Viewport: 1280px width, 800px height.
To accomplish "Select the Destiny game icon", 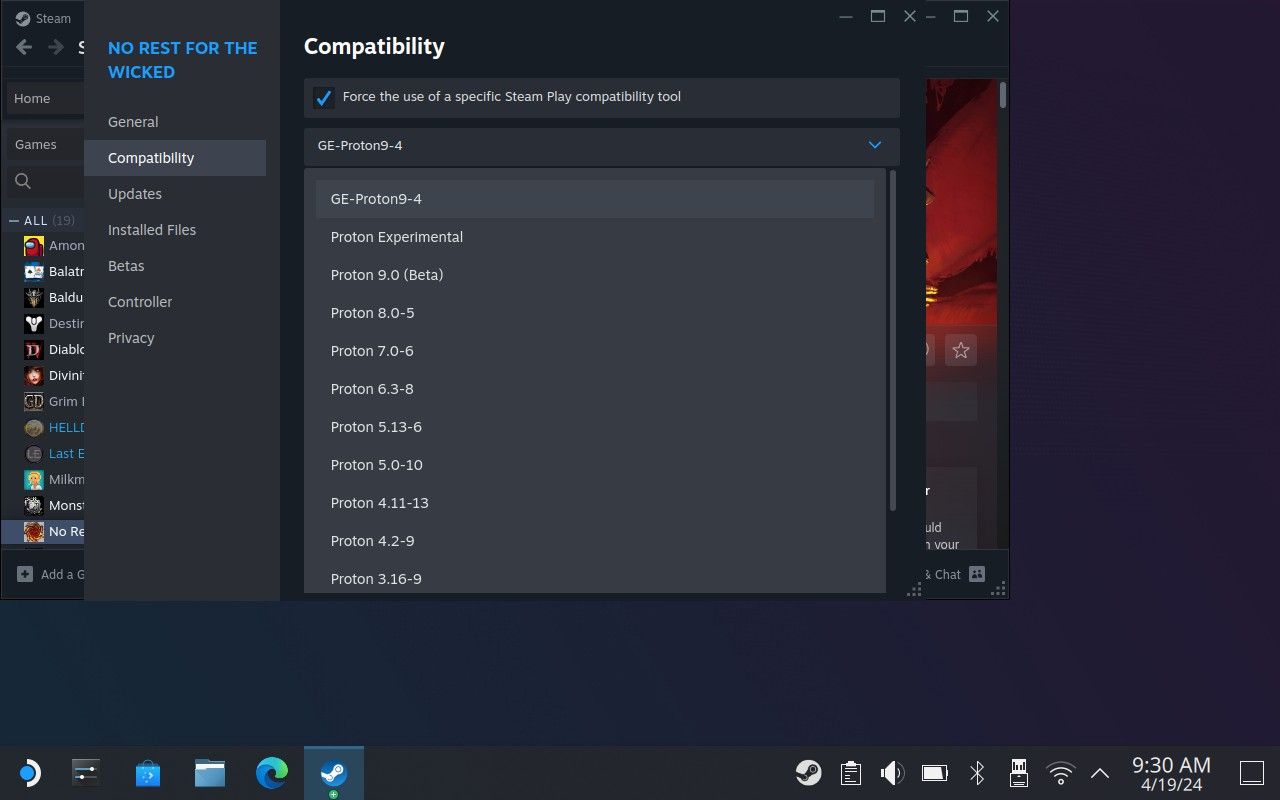I will 34,324.
